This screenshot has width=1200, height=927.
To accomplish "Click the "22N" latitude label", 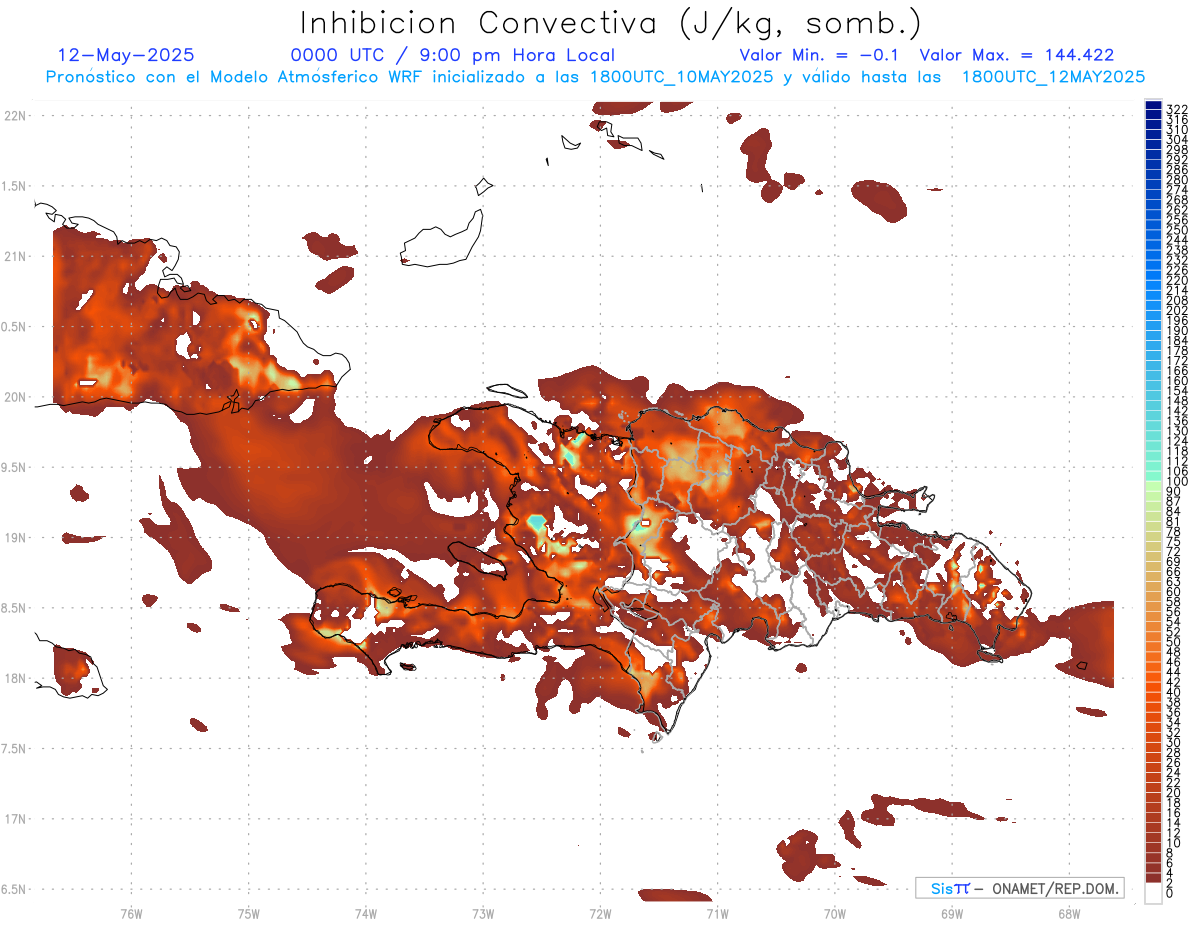I will coord(14,115).
